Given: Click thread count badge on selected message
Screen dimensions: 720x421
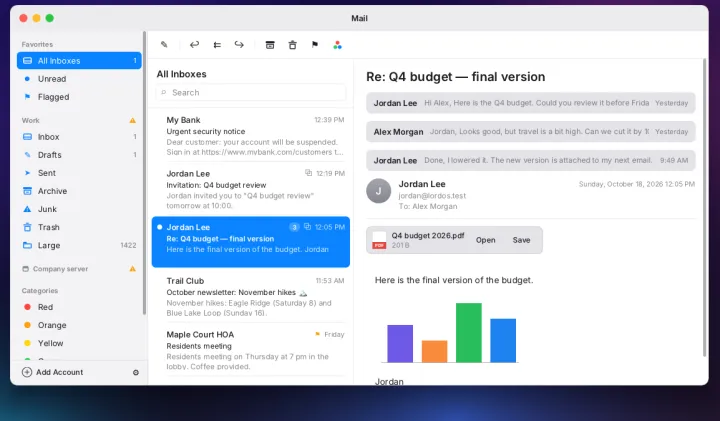Looking at the screenshot, I should (294, 227).
